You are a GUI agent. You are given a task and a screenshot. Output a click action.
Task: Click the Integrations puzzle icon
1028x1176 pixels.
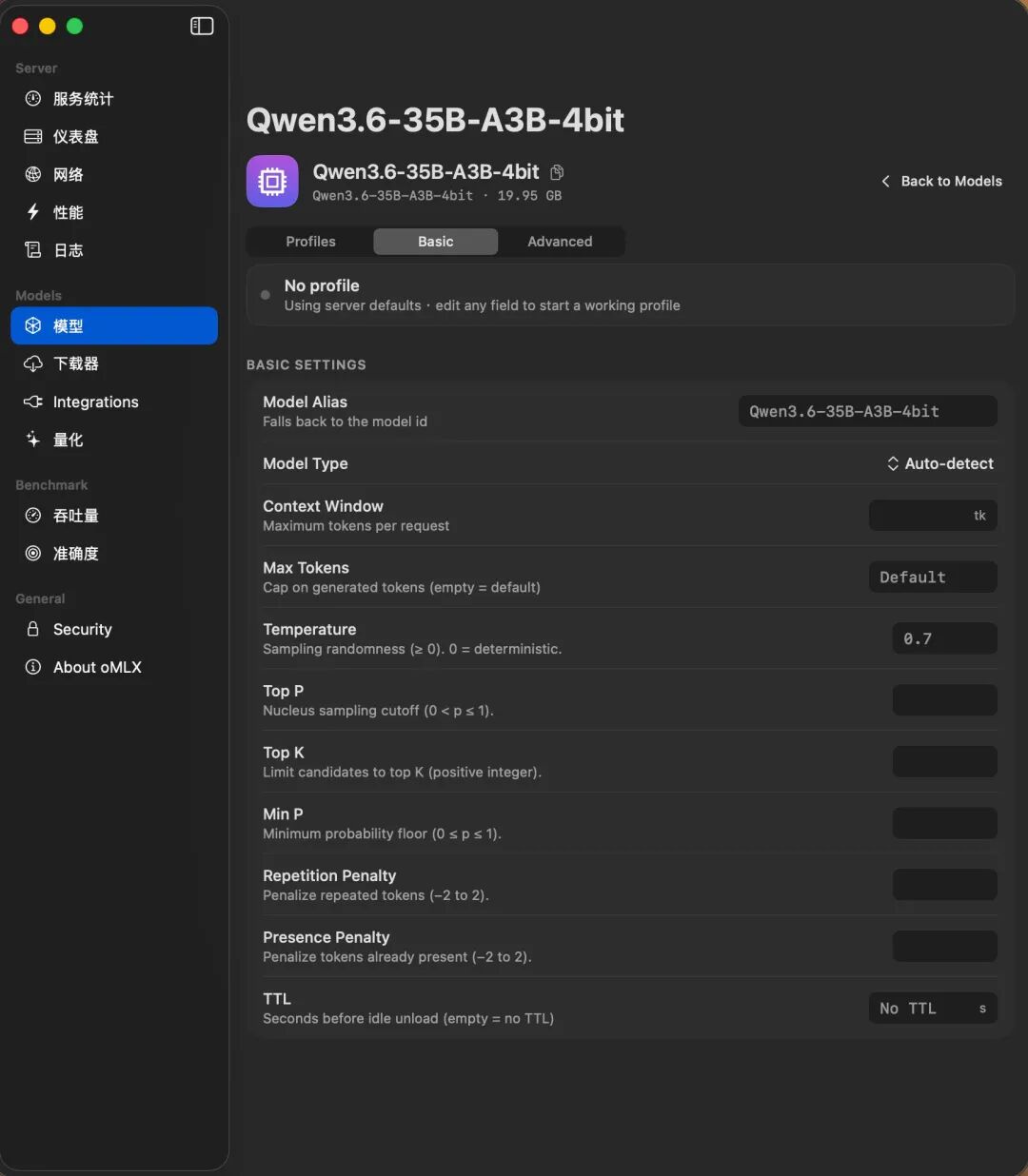click(33, 402)
